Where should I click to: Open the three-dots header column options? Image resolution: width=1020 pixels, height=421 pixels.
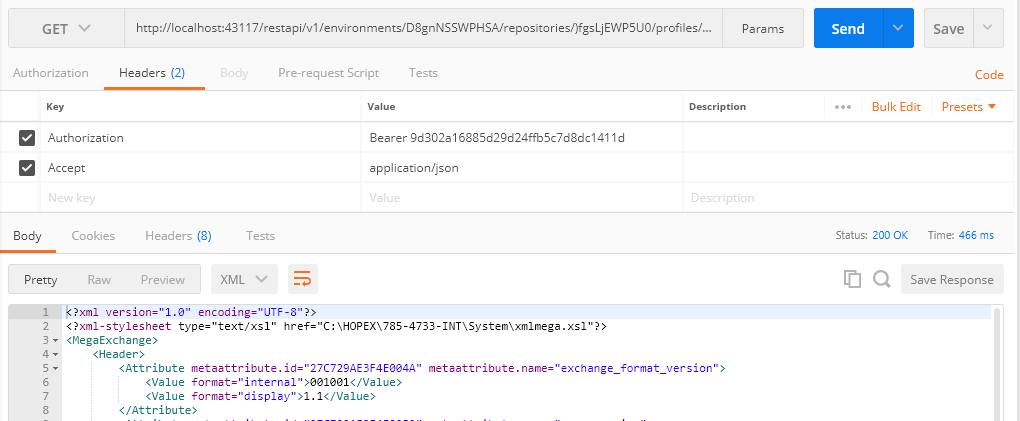pyautogui.click(x=842, y=107)
